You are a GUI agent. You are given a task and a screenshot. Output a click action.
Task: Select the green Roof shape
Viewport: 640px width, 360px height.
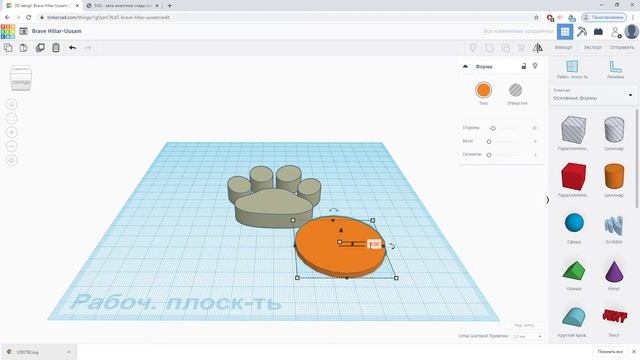573,270
